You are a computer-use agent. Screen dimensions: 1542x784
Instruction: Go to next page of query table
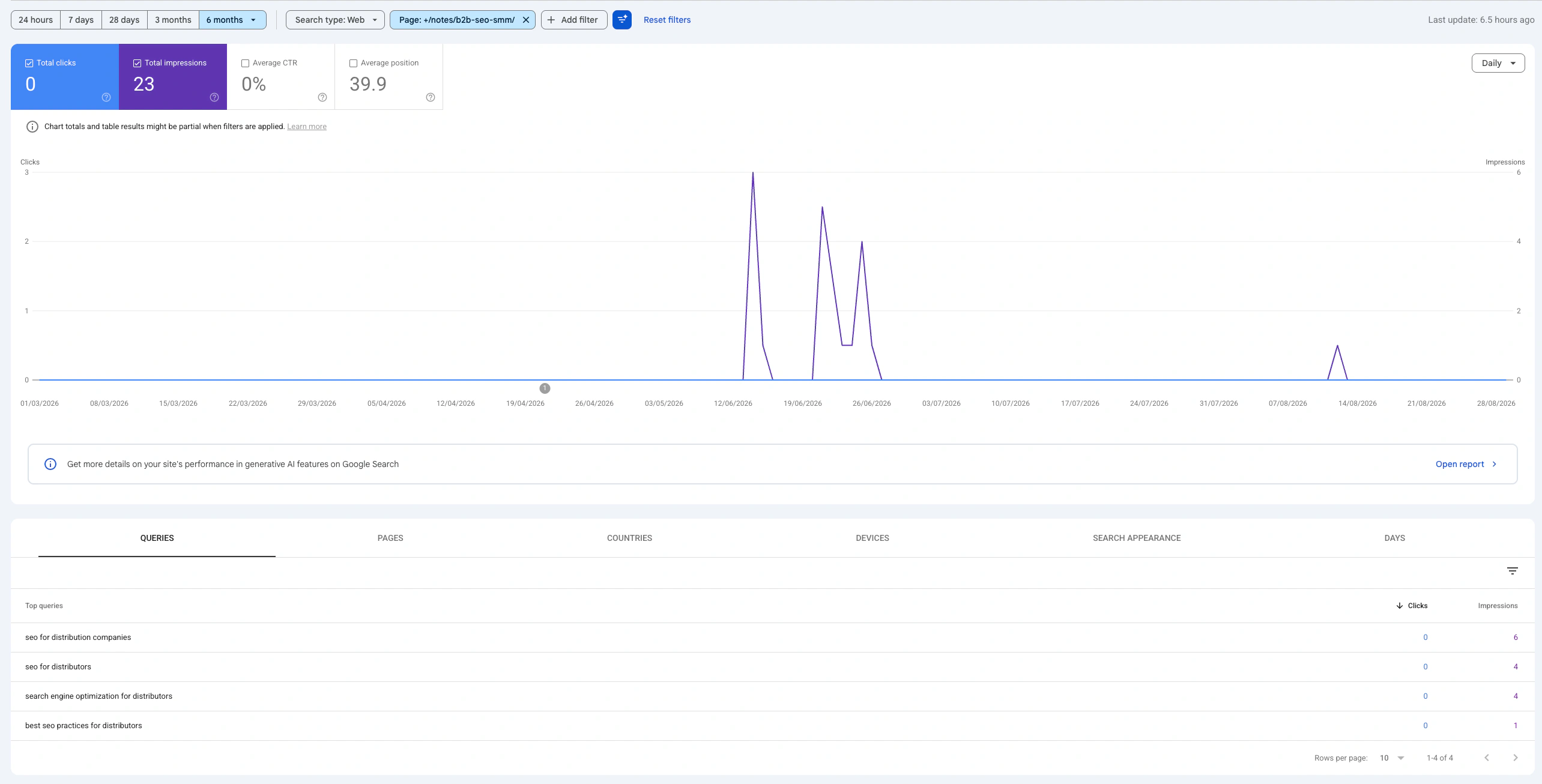1516,758
